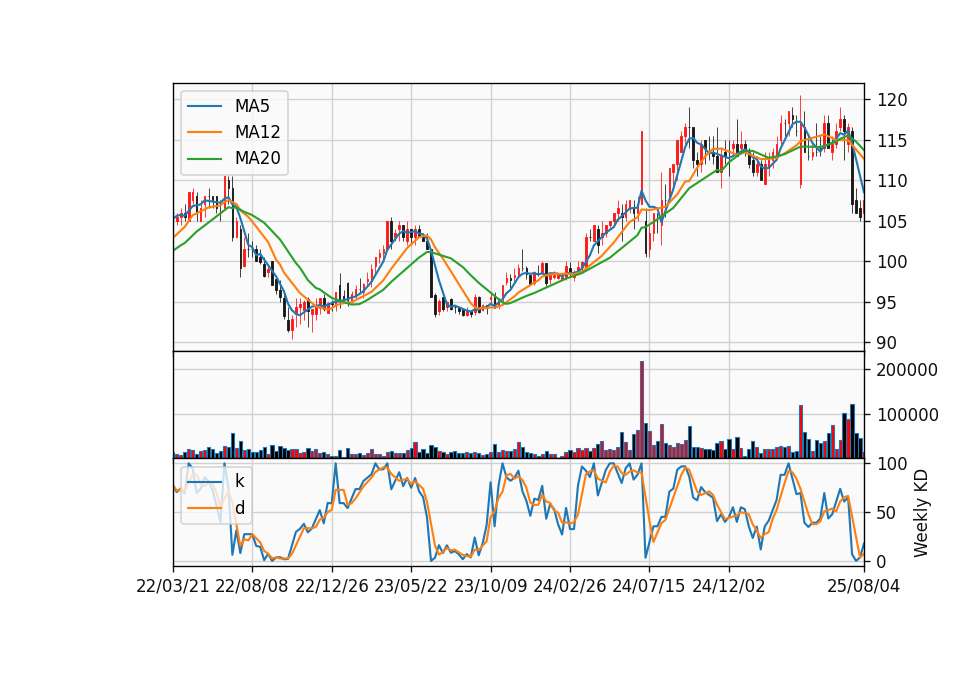Click the 22/08/08 date tick label

252,586
